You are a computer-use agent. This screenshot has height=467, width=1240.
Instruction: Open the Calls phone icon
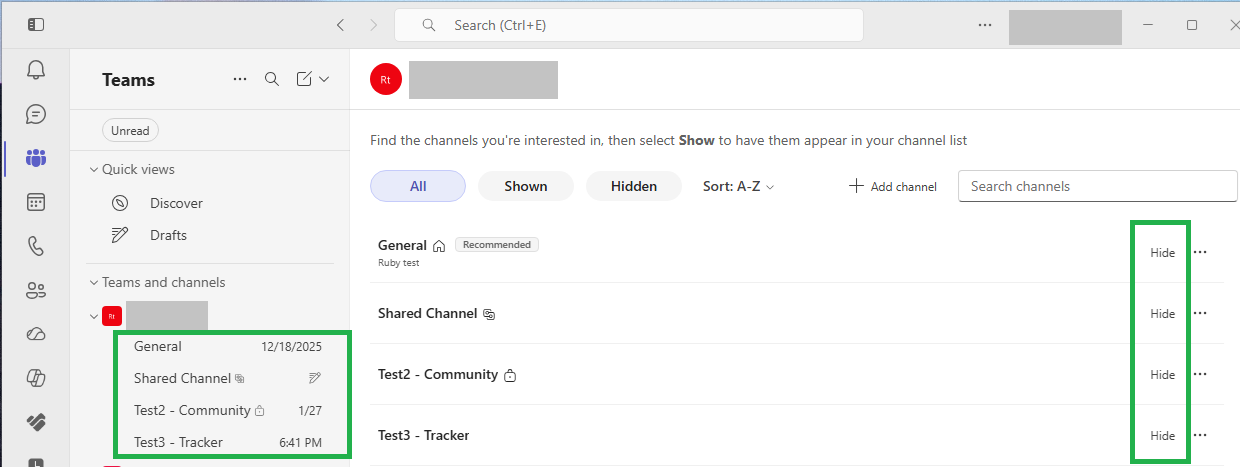click(x=36, y=246)
